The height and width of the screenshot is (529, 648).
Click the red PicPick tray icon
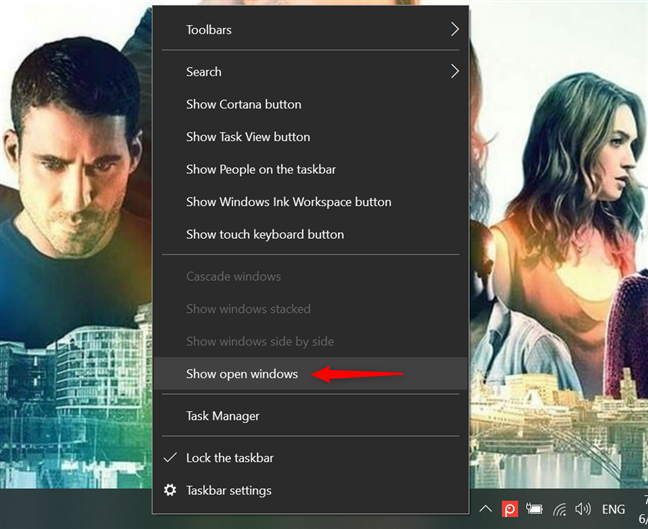tap(508, 508)
